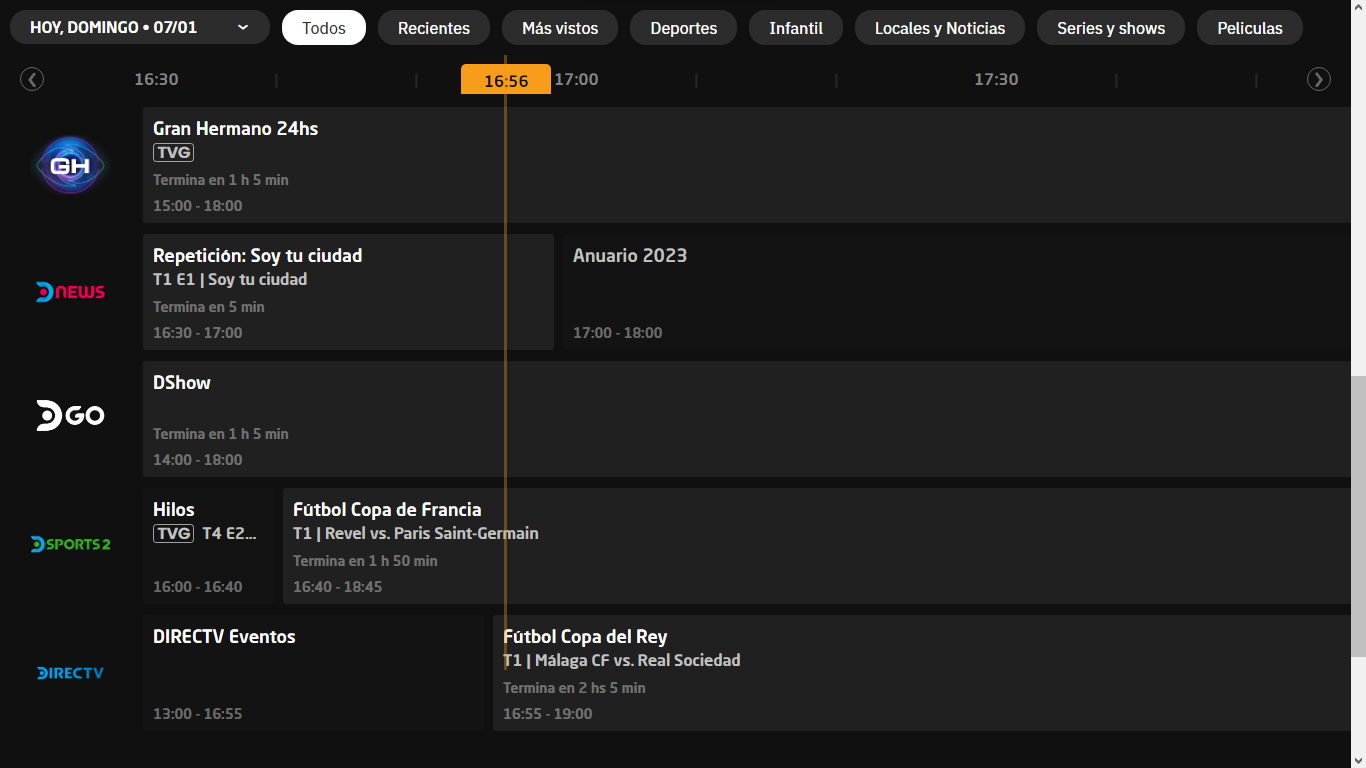Open the DIRECTV channel logo
The height and width of the screenshot is (768, 1366).
(71, 673)
